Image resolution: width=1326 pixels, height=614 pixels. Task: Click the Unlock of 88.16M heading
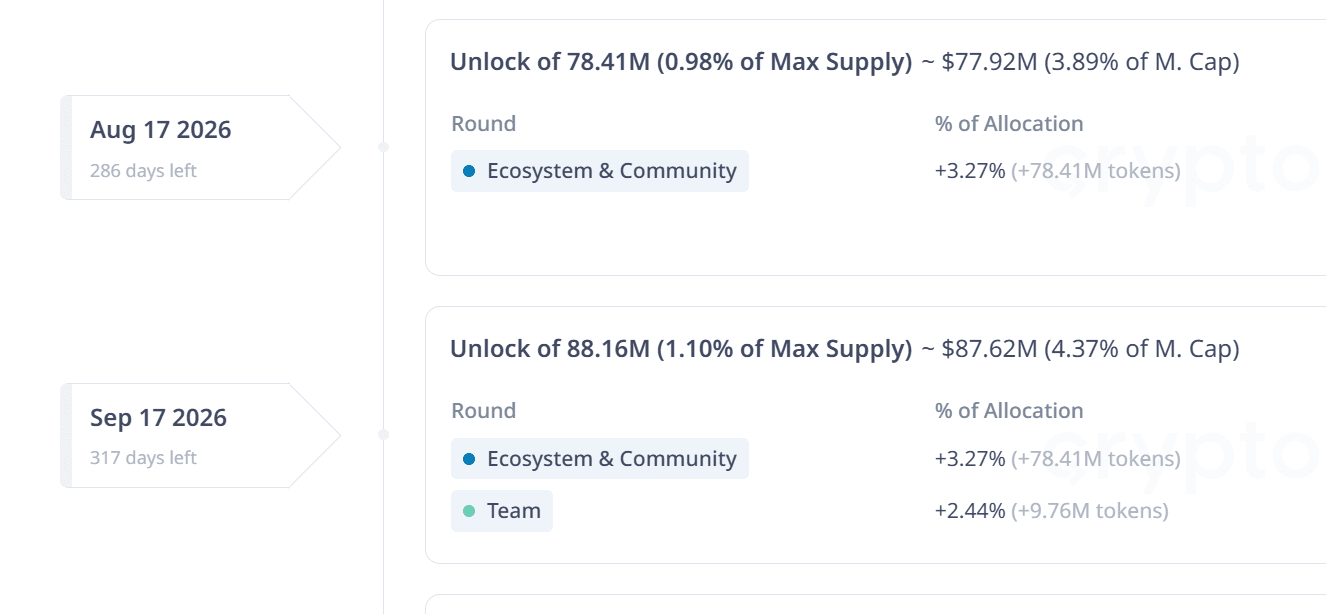pos(681,349)
